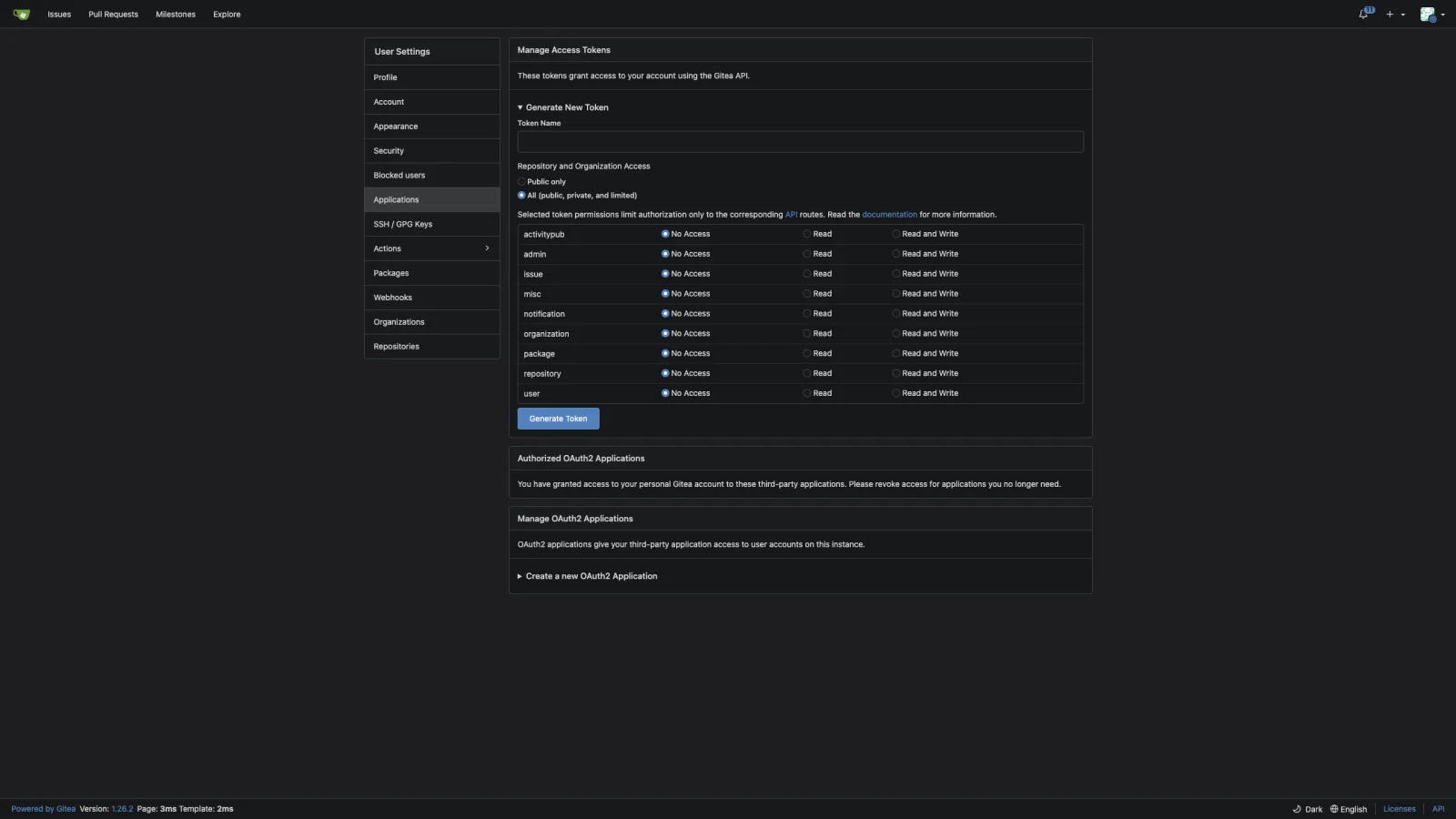
Task: Open Explore in top navigation
Action: point(227,15)
